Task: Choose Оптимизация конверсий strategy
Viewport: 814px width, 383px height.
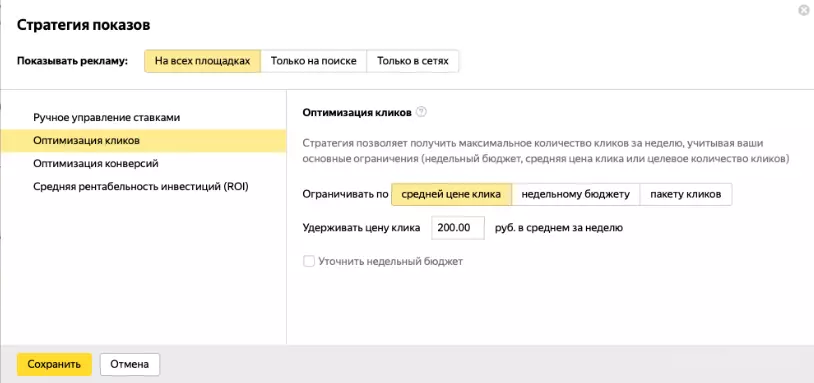Action: click(143, 164)
